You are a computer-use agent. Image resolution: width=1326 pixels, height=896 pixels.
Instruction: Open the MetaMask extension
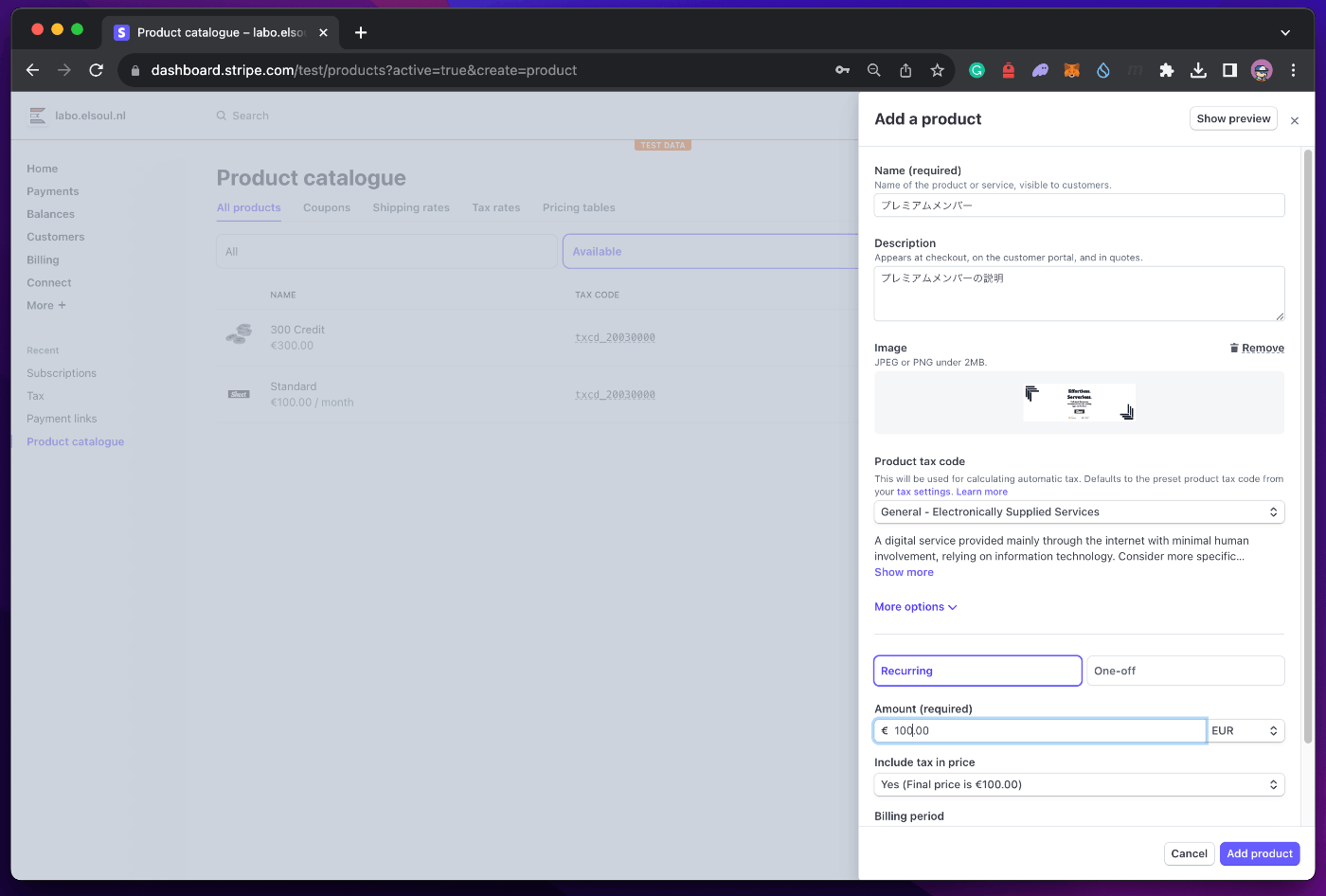click(1071, 70)
